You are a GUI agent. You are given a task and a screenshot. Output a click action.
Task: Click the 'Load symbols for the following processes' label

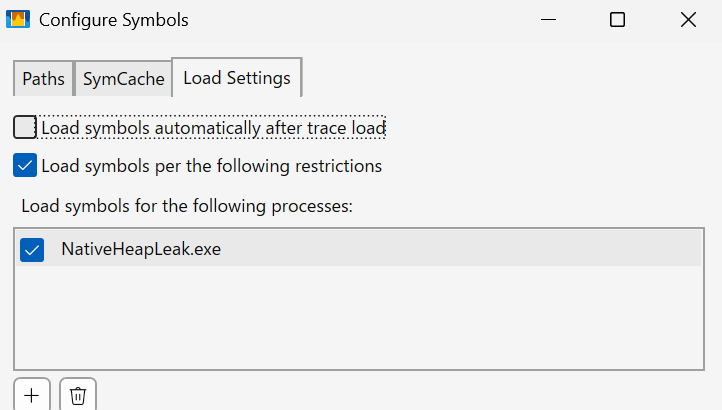(x=187, y=206)
